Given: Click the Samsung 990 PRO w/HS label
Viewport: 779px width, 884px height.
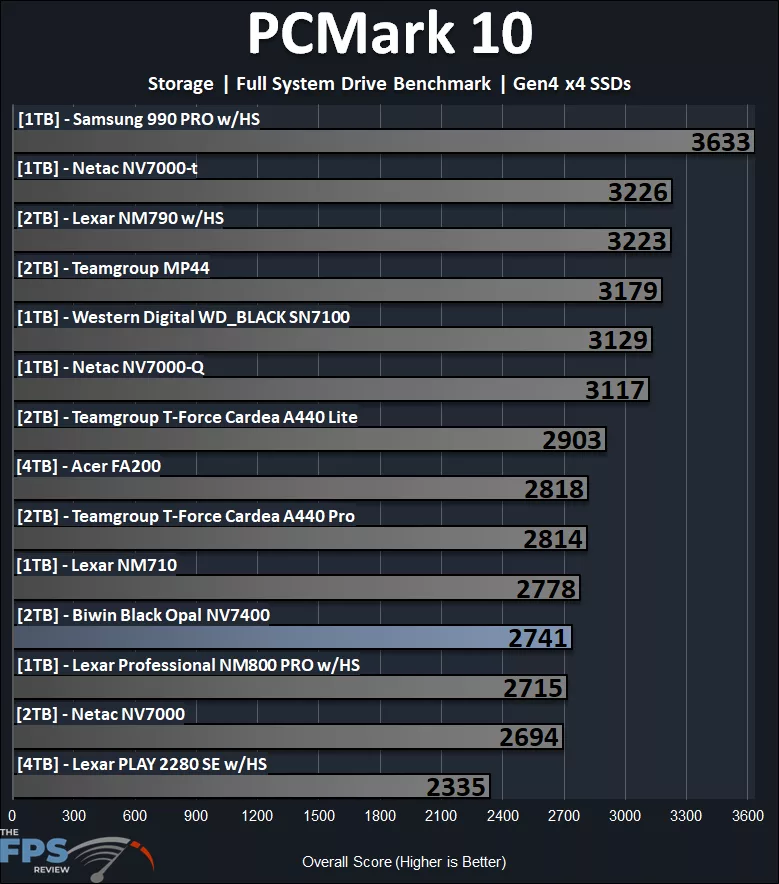Looking at the screenshot, I should (139, 119).
